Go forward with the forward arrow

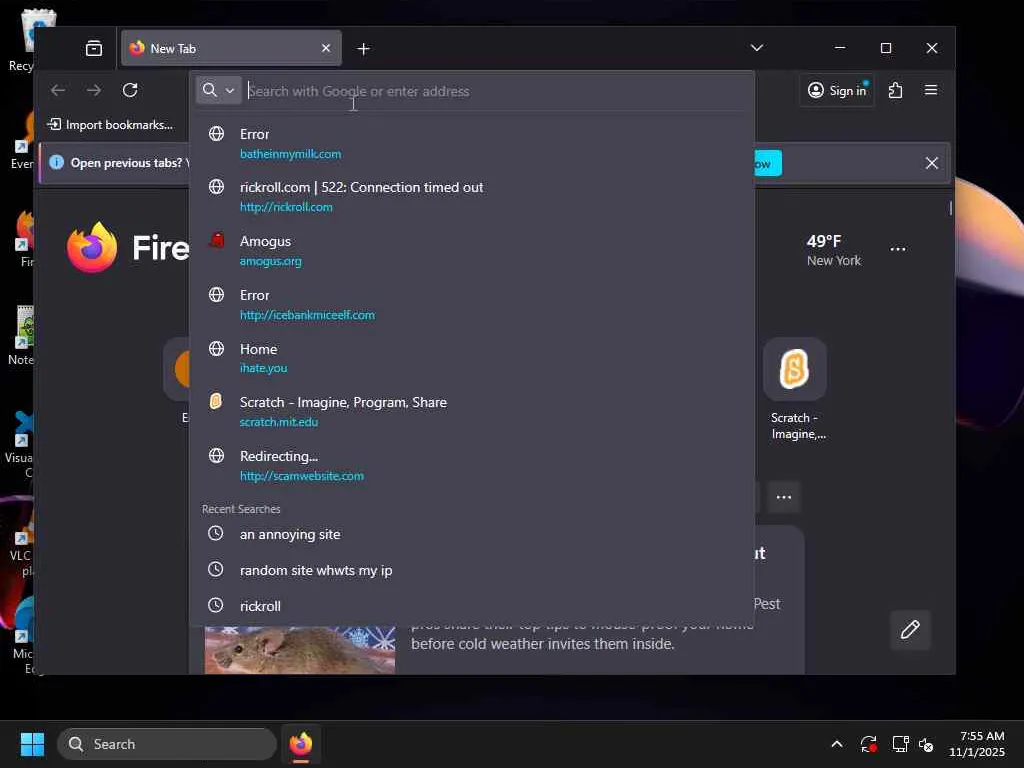tap(94, 90)
